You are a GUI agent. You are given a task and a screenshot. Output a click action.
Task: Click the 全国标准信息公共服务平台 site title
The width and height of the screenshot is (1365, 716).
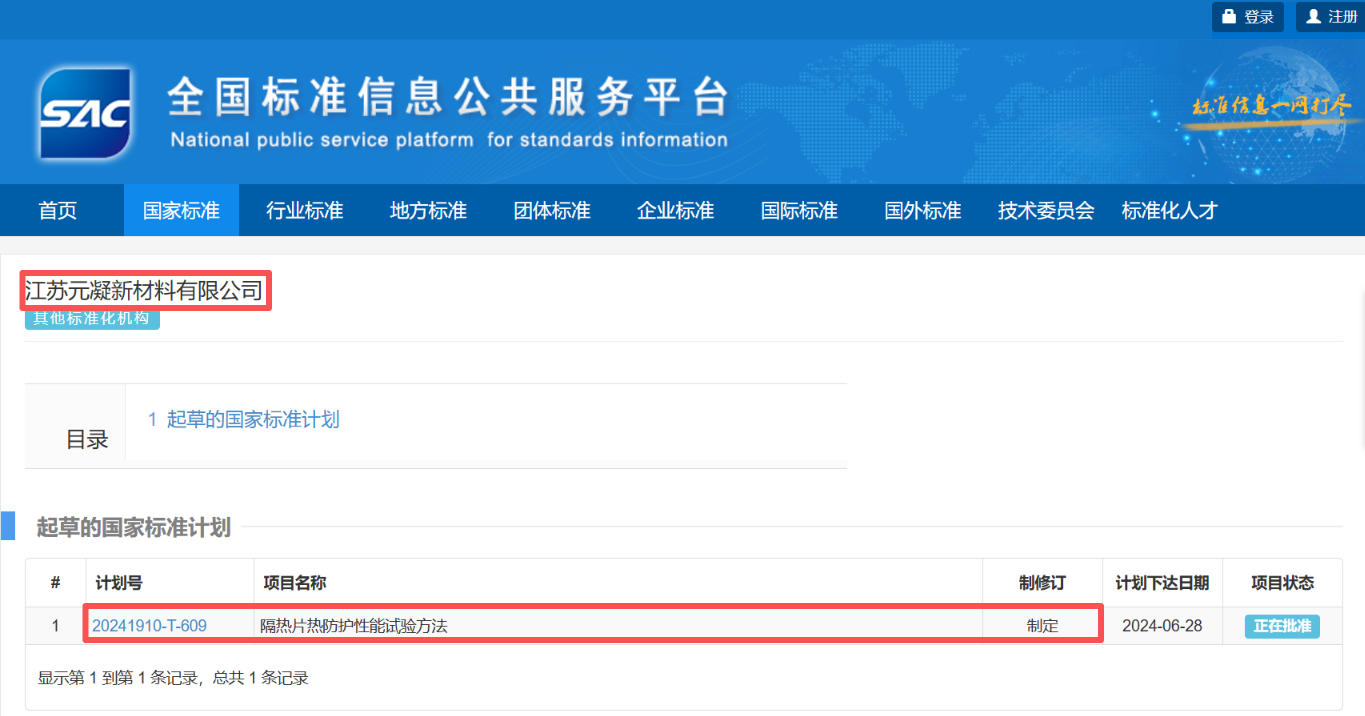coord(448,96)
